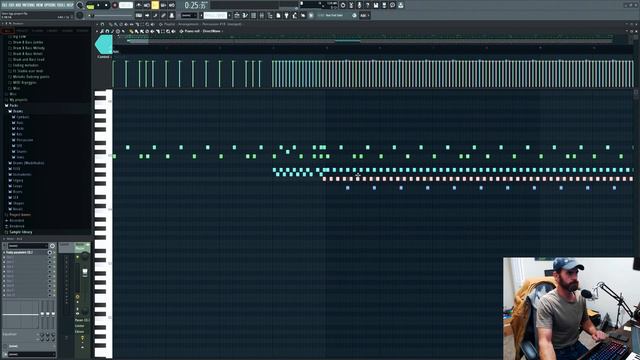This screenshot has width=640, height=360.
Task: Open the FILE menu
Action: [4, 5]
